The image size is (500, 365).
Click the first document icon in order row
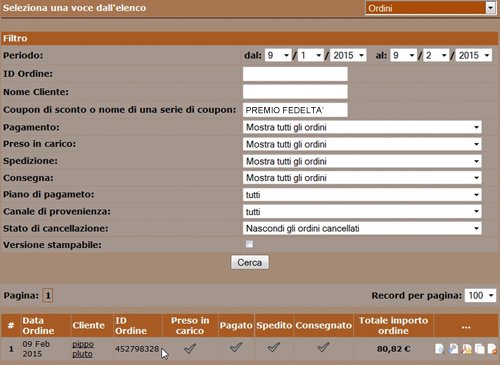[x=440, y=349]
